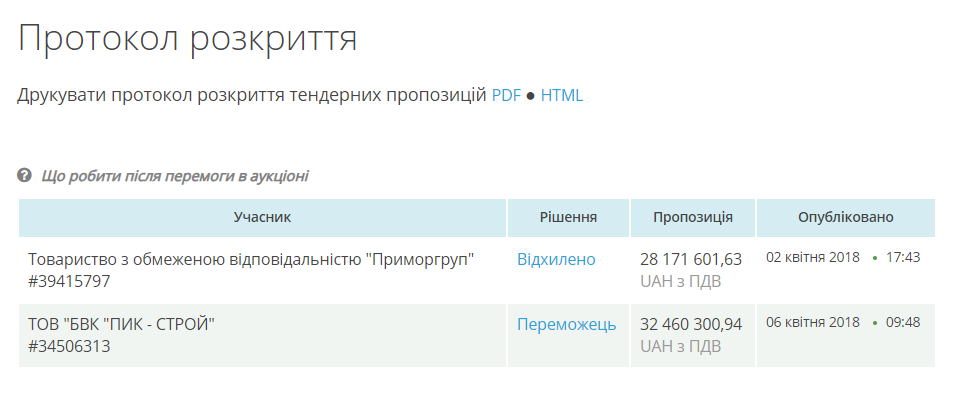Click the question mark help icon
The width and height of the screenshot is (957, 415).
[25, 176]
